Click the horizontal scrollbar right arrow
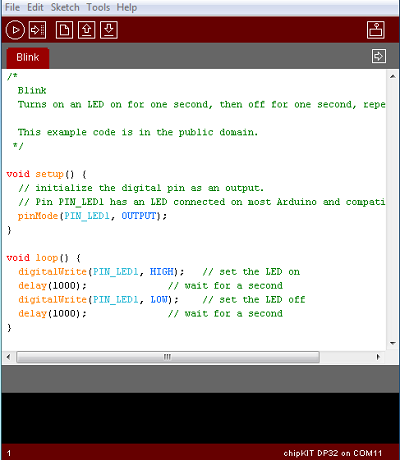400x460 pixels. (378, 357)
